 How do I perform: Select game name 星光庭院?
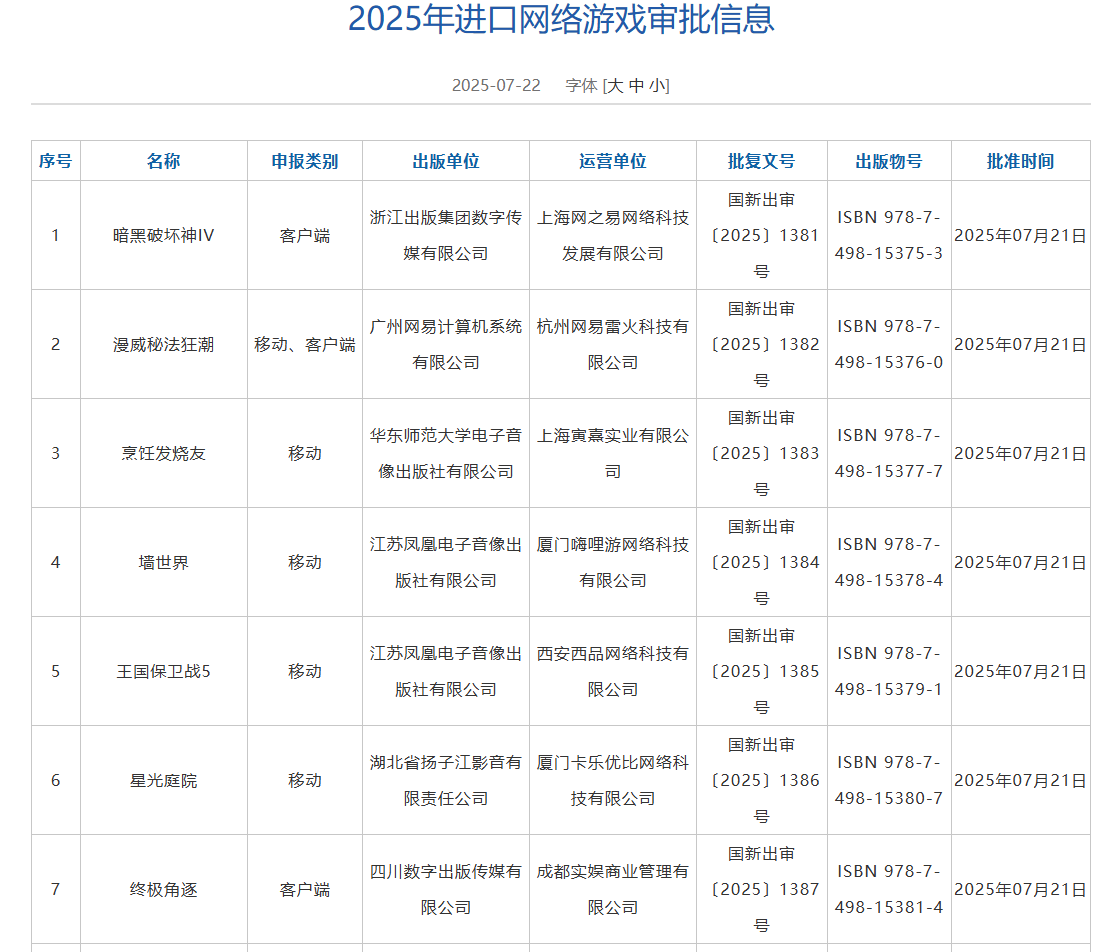164,780
